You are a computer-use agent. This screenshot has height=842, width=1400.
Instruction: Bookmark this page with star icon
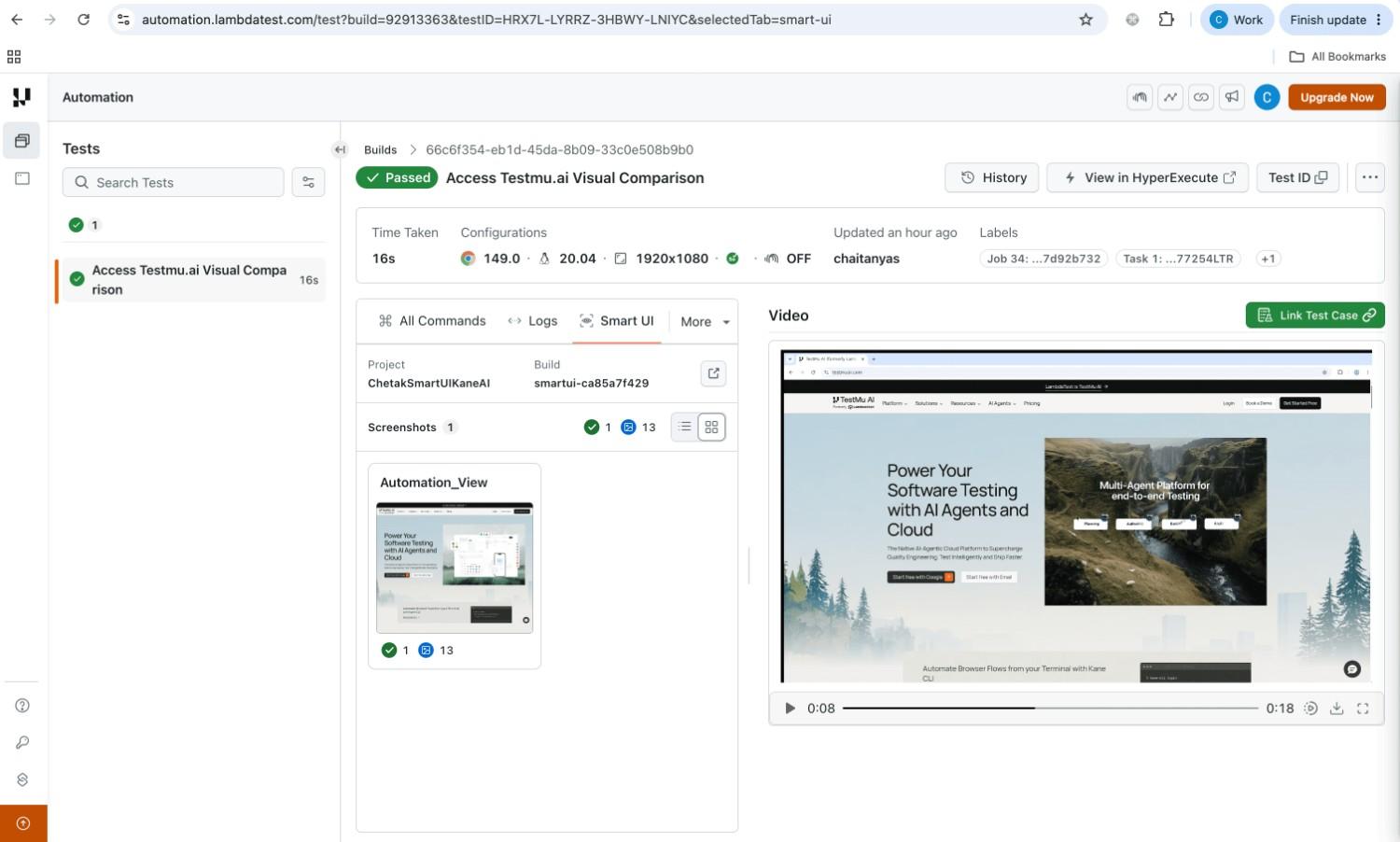click(x=1085, y=20)
